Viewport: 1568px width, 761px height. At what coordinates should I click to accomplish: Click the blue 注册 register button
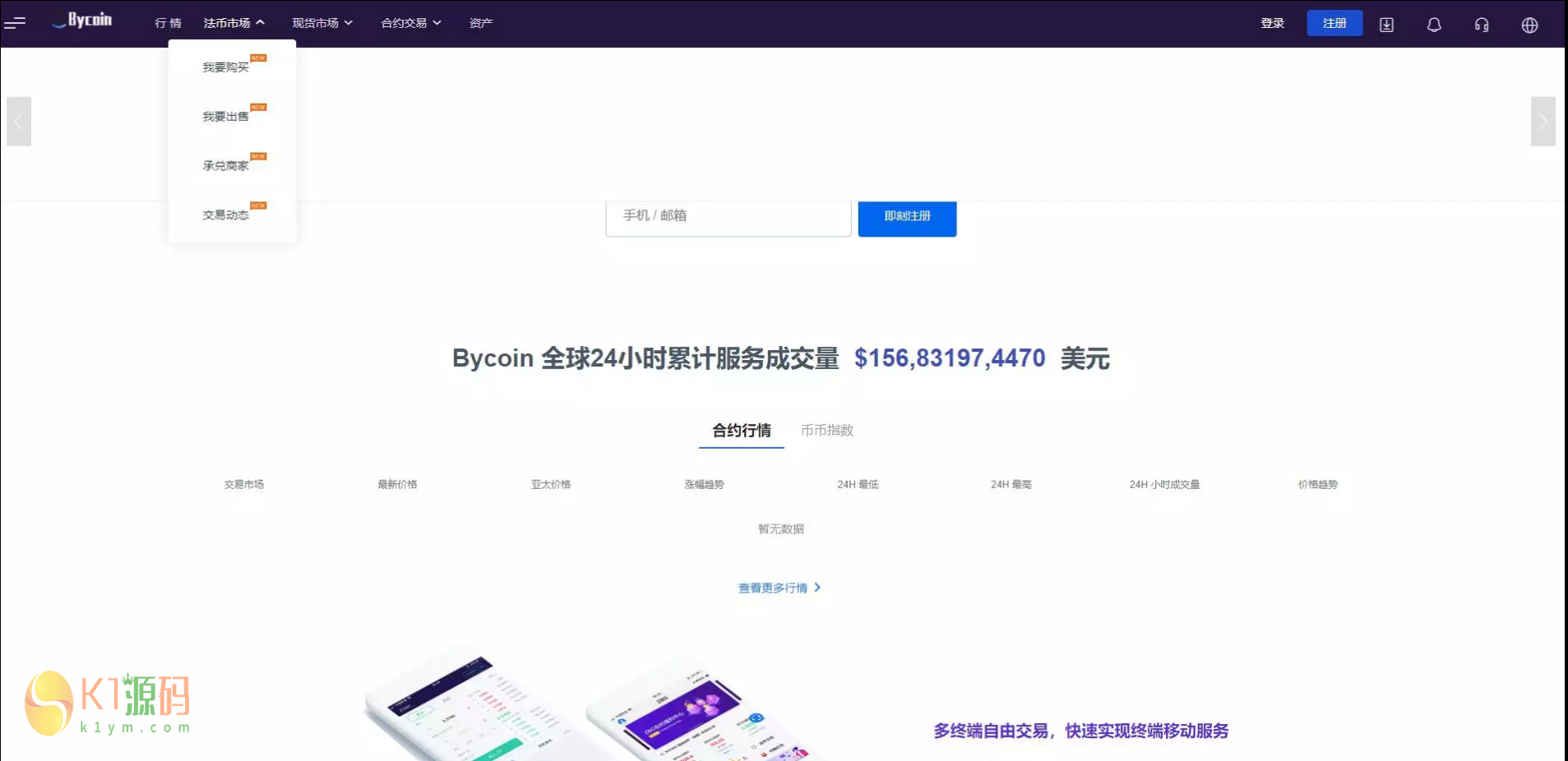pos(1334,23)
